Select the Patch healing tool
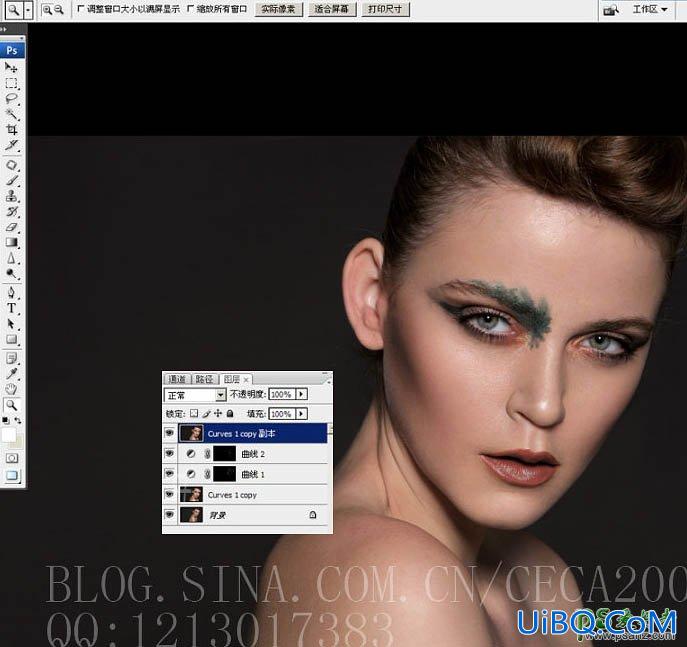 (11, 165)
